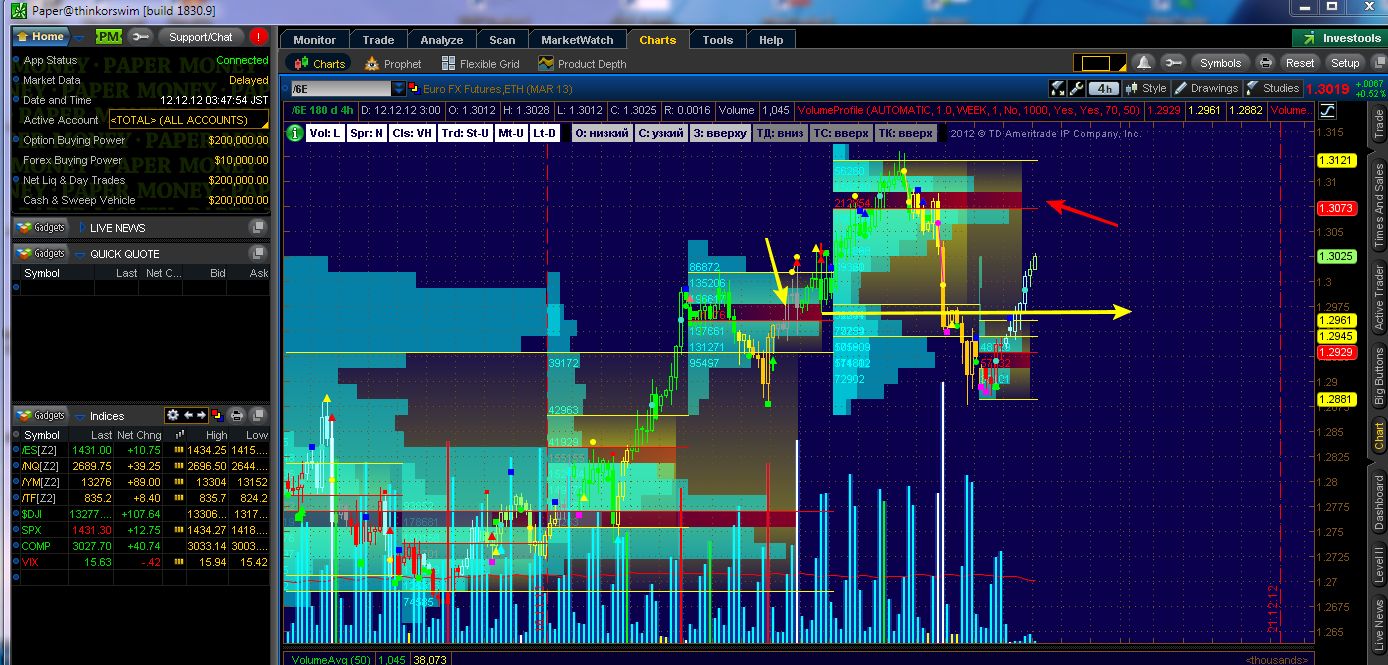Open the 4h timeframe selector
Image resolution: width=1388 pixels, height=665 pixels.
coord(1103,88)
